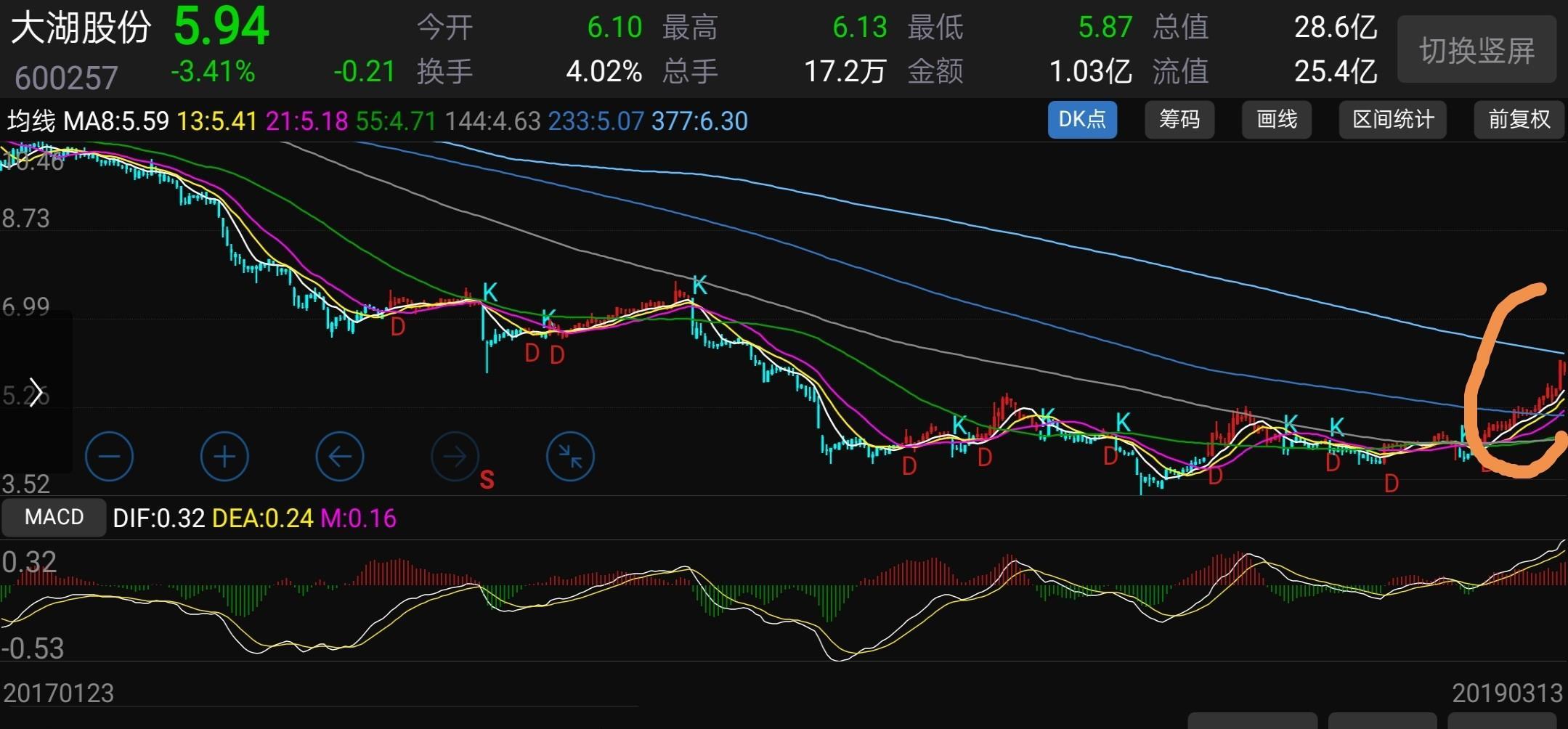Screen dimensions: 1568x729
Task: Tap the green 55:4.71 average value
Action: pyautogui.click(x=396, y=121)
